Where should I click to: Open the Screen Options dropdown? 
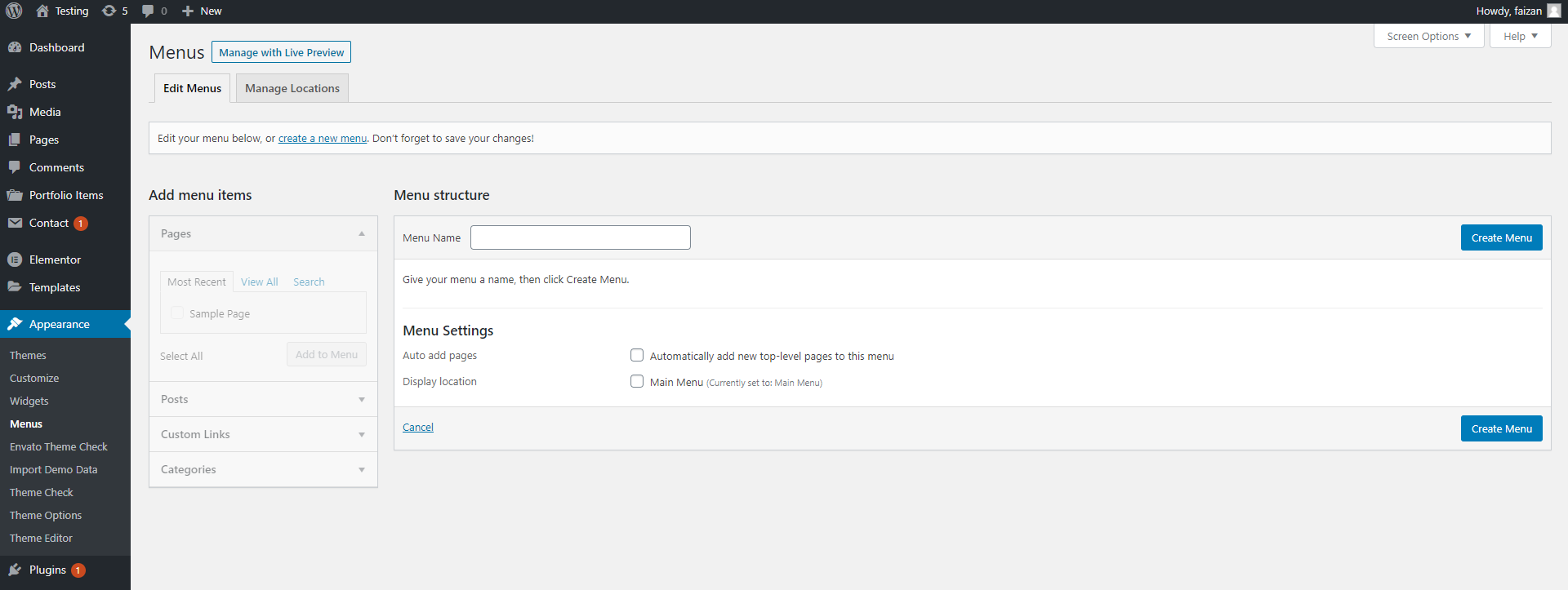pyautogui.click(x=1429, y=36)
